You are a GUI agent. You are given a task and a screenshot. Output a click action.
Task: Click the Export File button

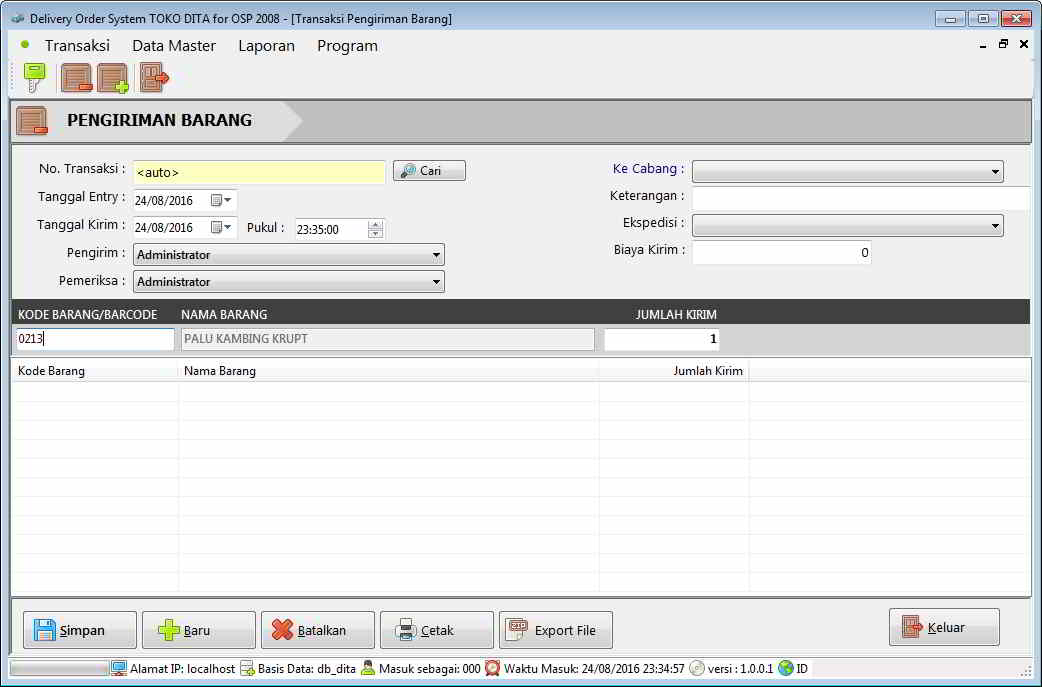(x=555, y=630)
